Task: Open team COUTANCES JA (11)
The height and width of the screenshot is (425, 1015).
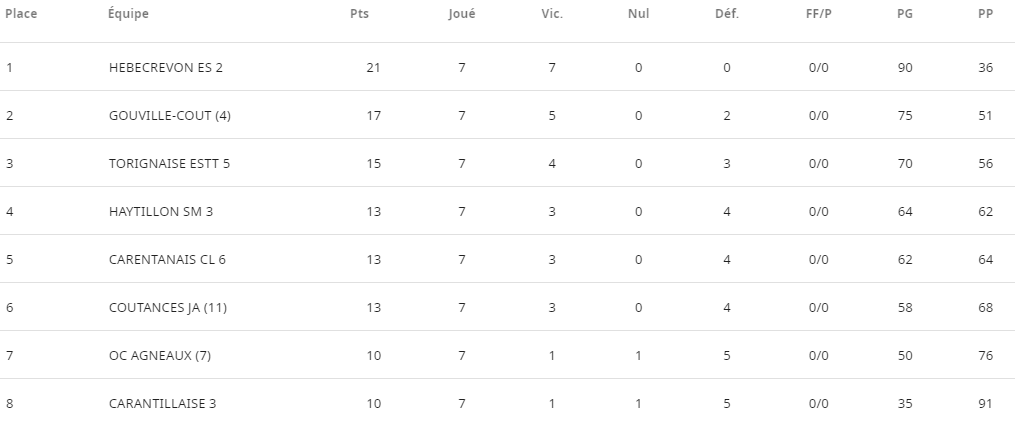Action: [x=168, y=307]
